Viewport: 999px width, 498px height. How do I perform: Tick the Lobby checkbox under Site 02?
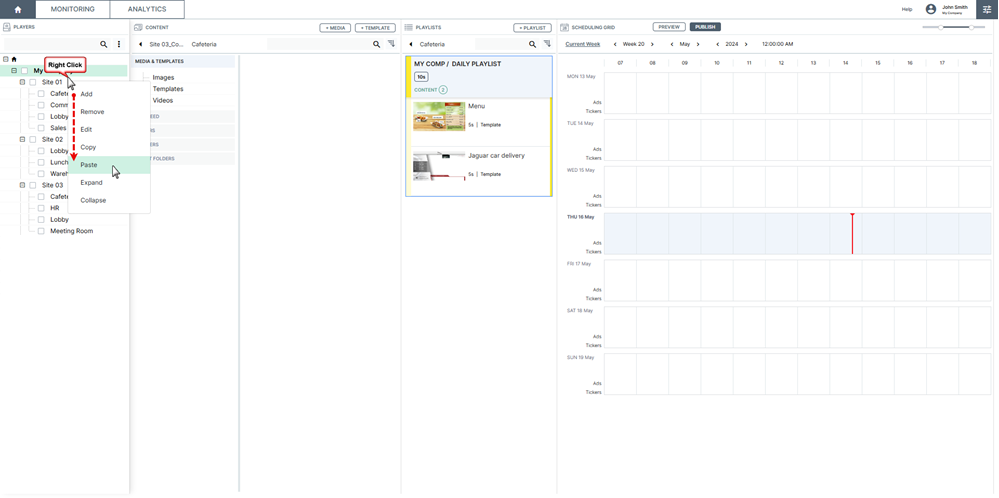[x=41, y=151]
